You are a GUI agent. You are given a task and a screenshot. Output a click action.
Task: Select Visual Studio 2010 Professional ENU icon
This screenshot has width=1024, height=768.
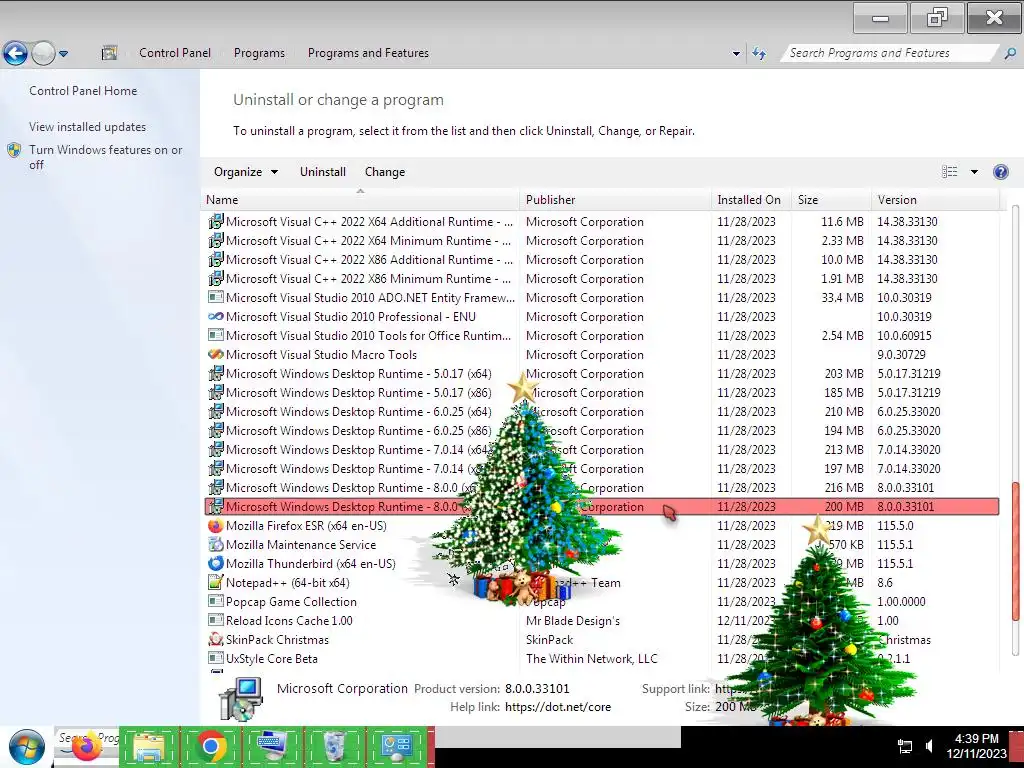click(x=216, y=316)
